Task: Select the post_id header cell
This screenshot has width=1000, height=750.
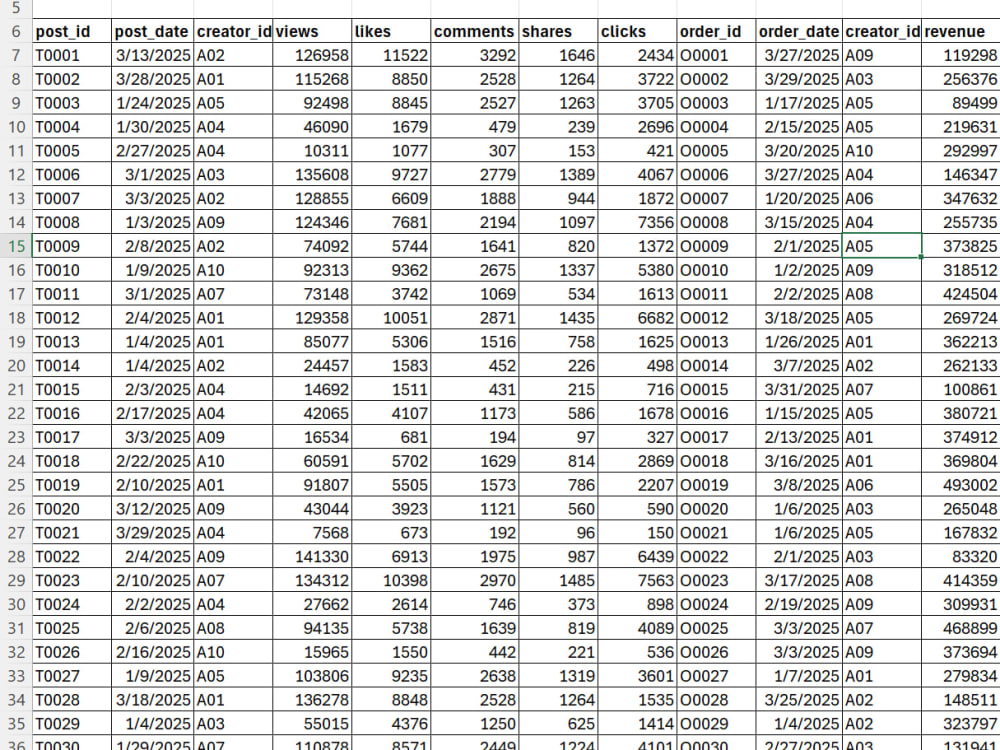Action: (71, 31)
